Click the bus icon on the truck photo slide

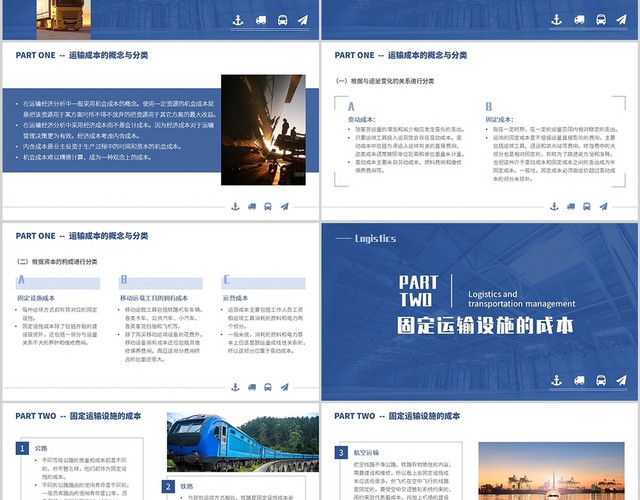click(x=282, y=20)
